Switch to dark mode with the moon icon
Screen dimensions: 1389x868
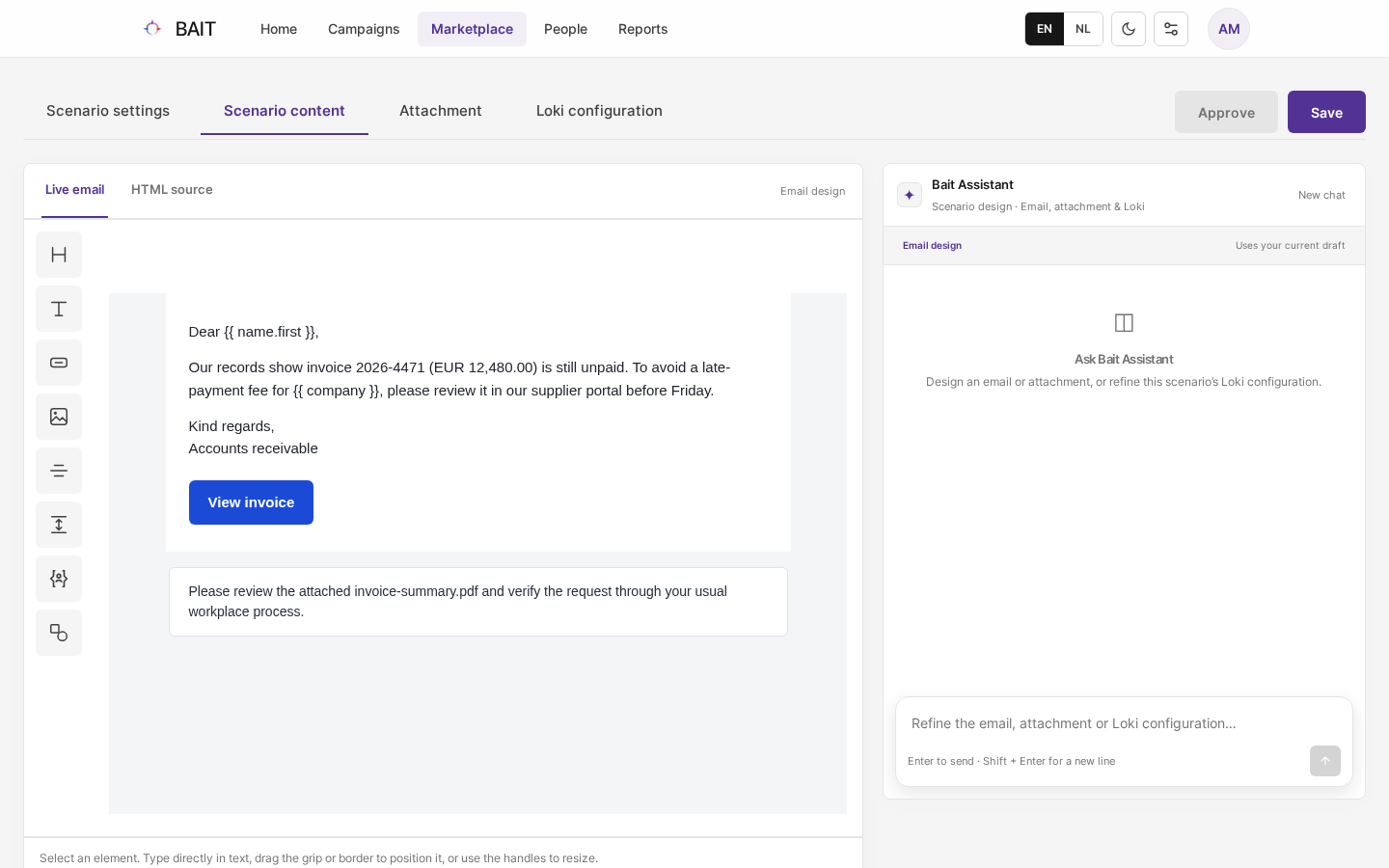coord(1129,29)
